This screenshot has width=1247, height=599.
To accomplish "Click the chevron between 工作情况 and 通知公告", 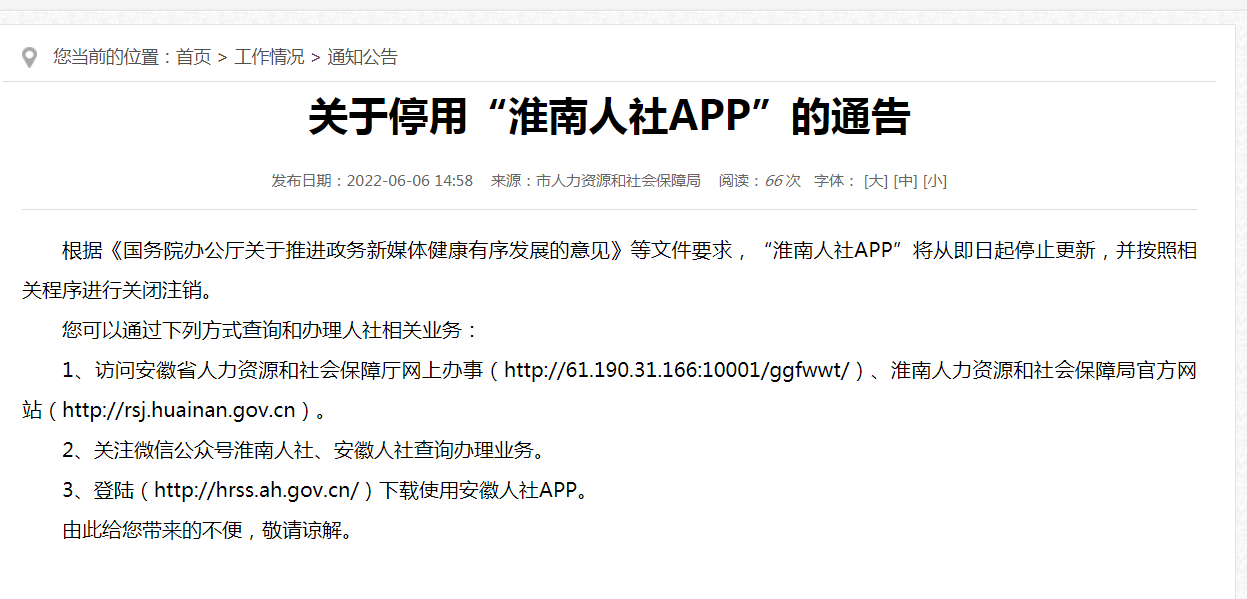I will coord(314,56).
